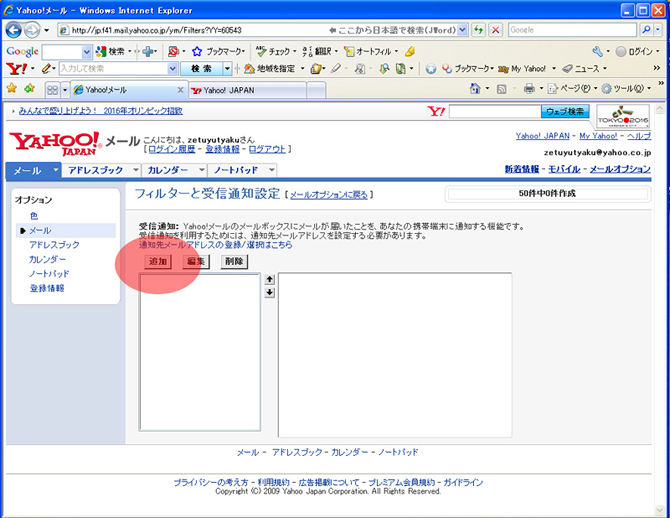This screenshot has width=670, height=518.
Task: Open the メールオプションに戻る link
Action: 329,195
